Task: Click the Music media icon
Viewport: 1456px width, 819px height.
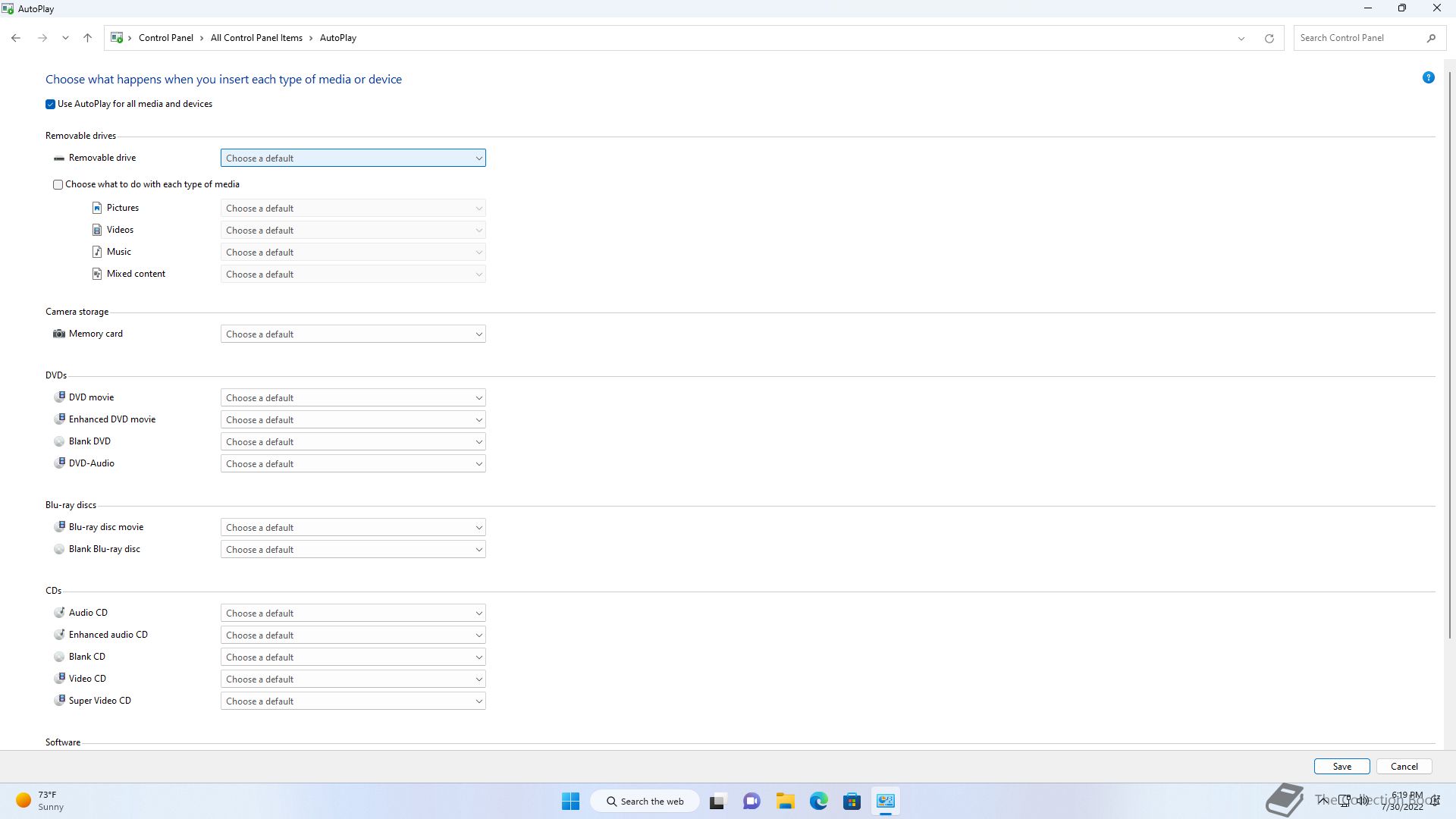Action: tap(97, 252)
